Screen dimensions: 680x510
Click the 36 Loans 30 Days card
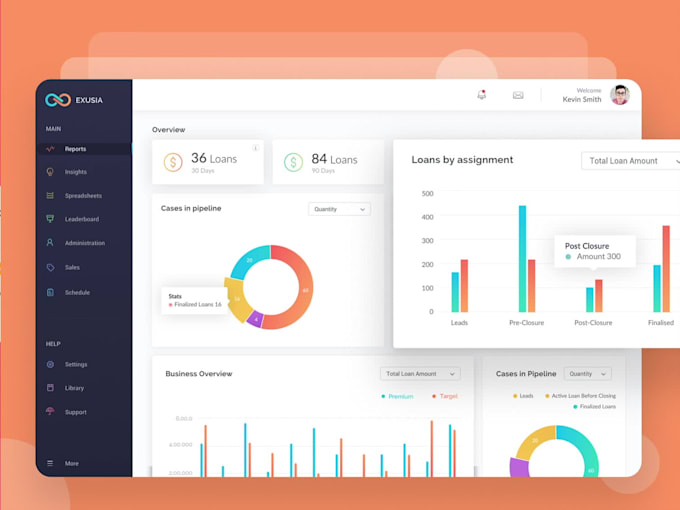click(208, 162)
